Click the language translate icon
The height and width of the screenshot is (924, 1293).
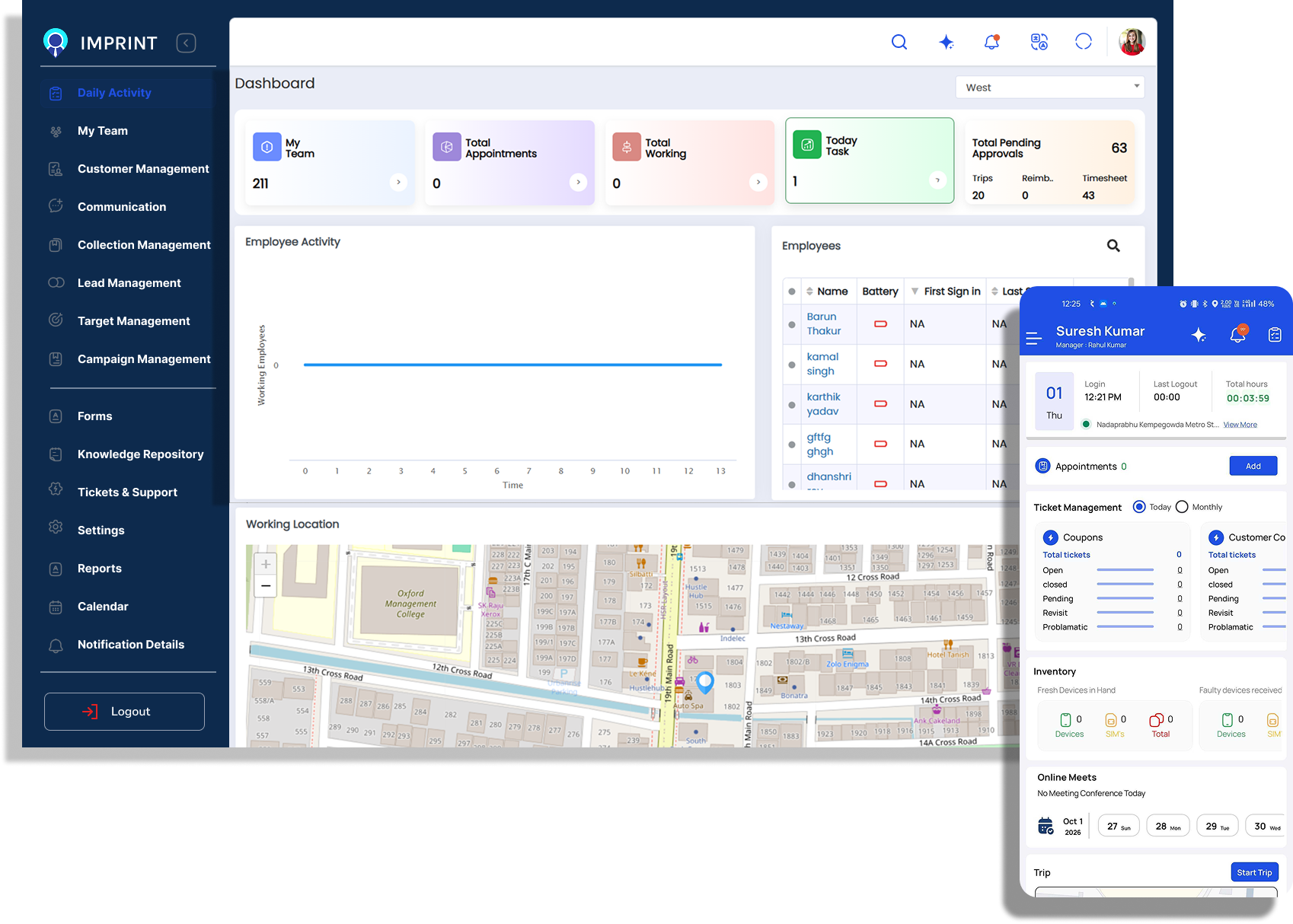pos(1039,42)
